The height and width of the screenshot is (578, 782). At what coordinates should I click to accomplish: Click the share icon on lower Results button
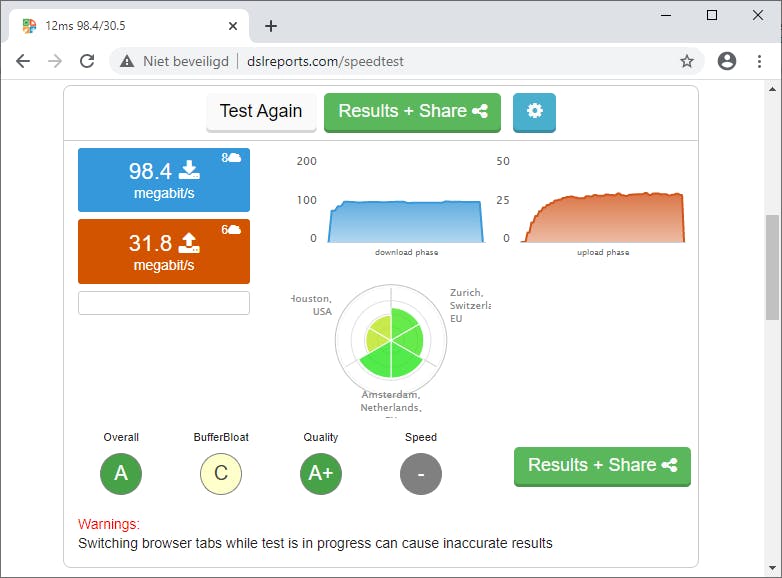(669, 465)
